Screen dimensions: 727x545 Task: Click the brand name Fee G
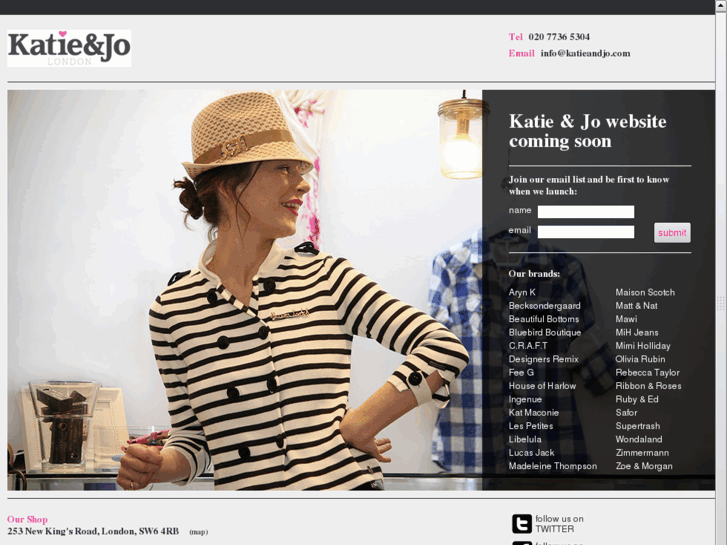[521, 372]
